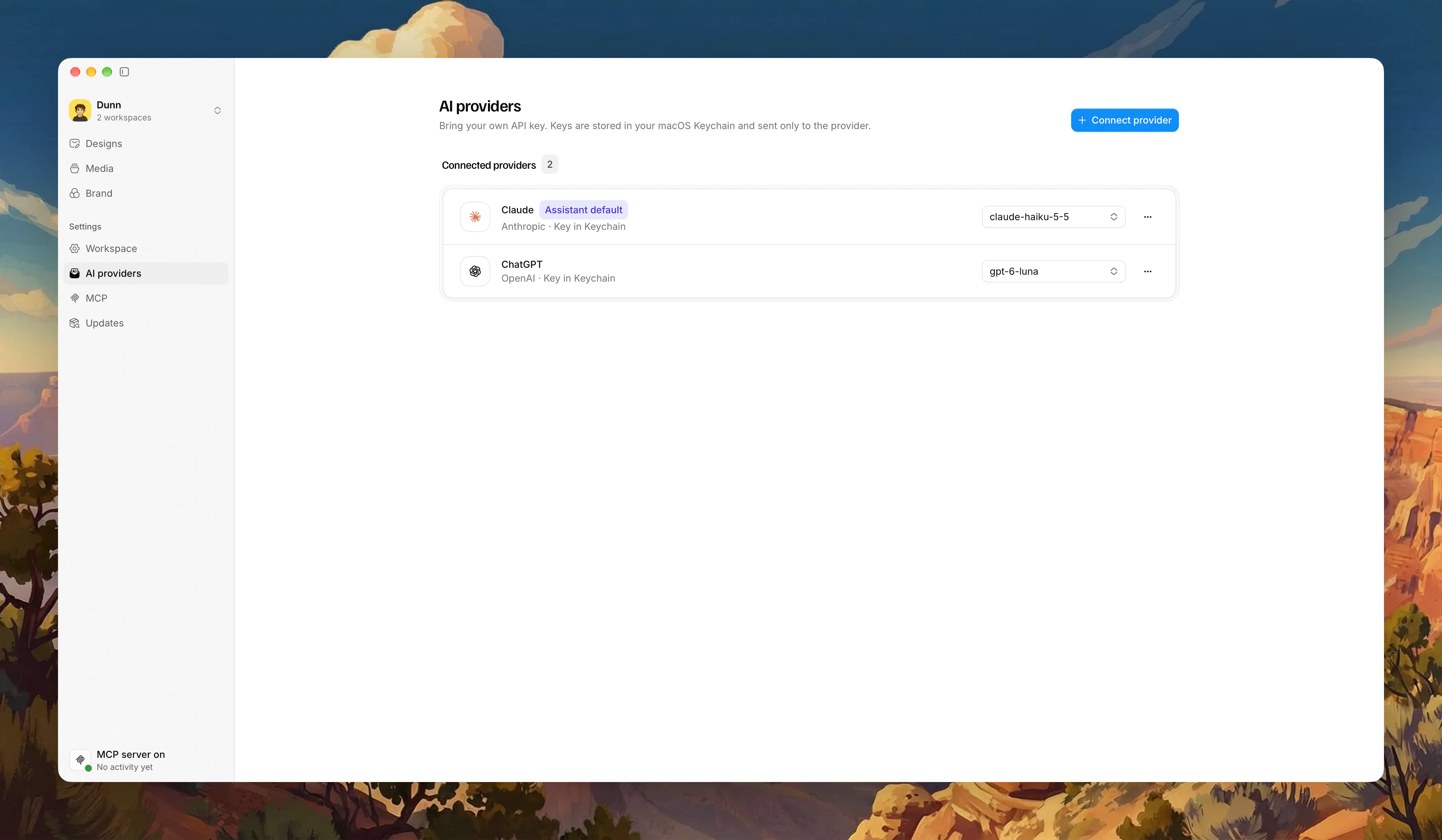This screenshot has width=1442, height=840.
Task: Click the OpenAI · Key in Keychain text
Action: pos(558,279)
